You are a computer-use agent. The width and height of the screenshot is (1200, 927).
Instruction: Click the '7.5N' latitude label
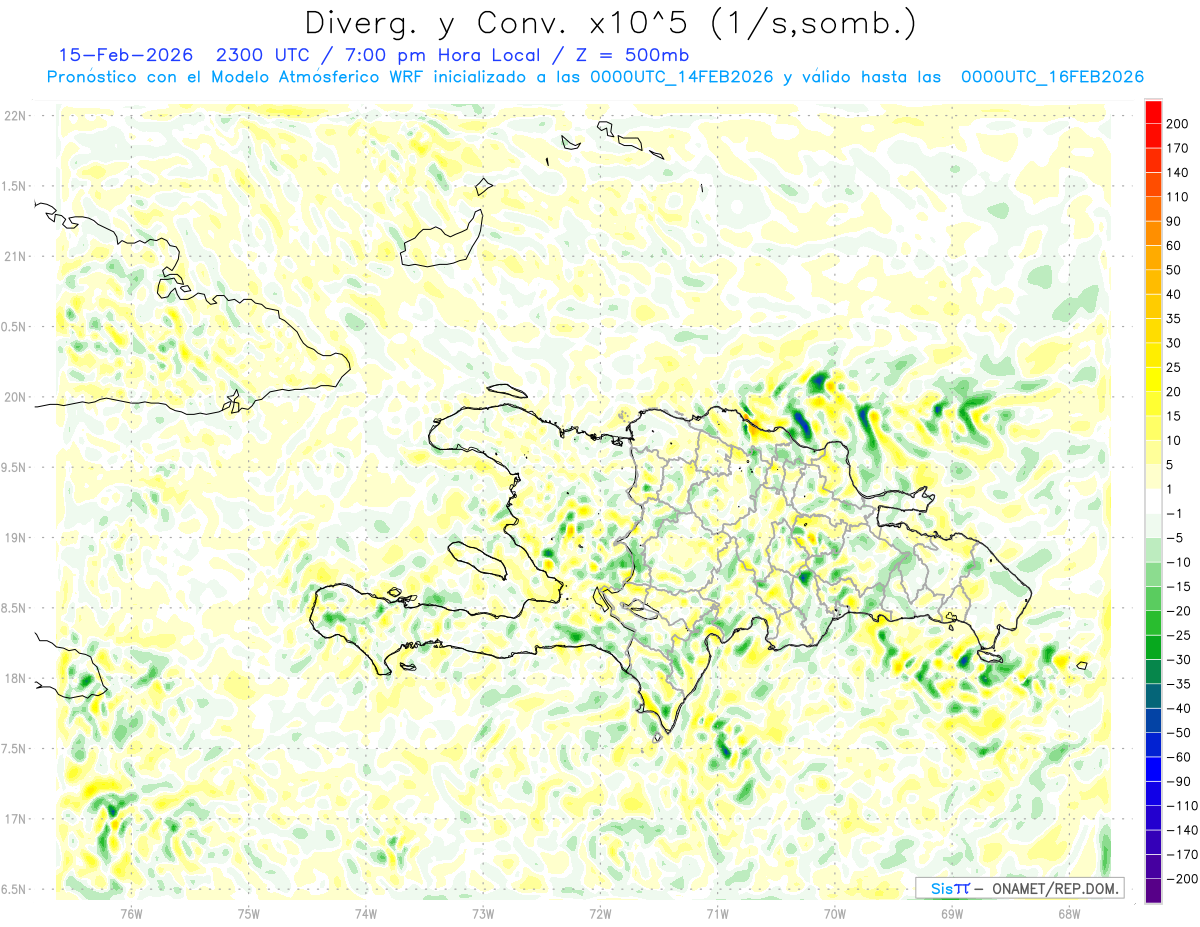(15, 749)
